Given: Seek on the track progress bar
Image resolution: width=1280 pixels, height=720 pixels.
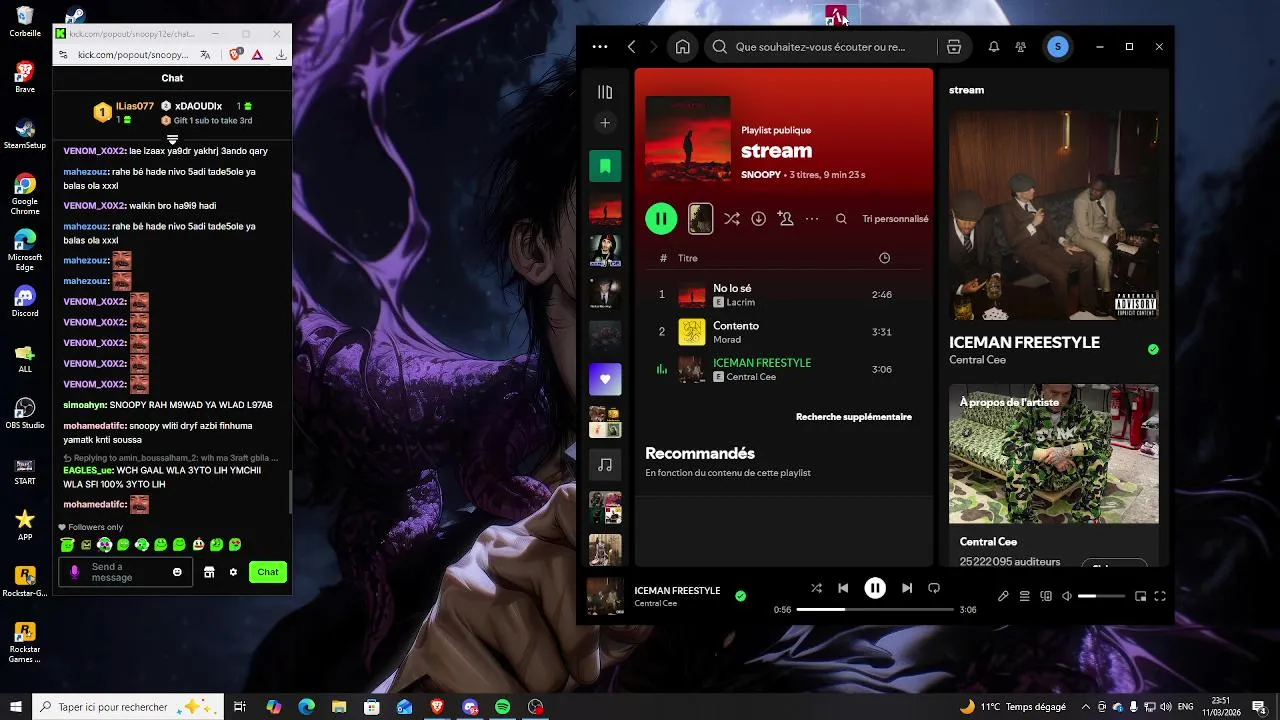Looking at the screenshot, I should coord(875,609).
